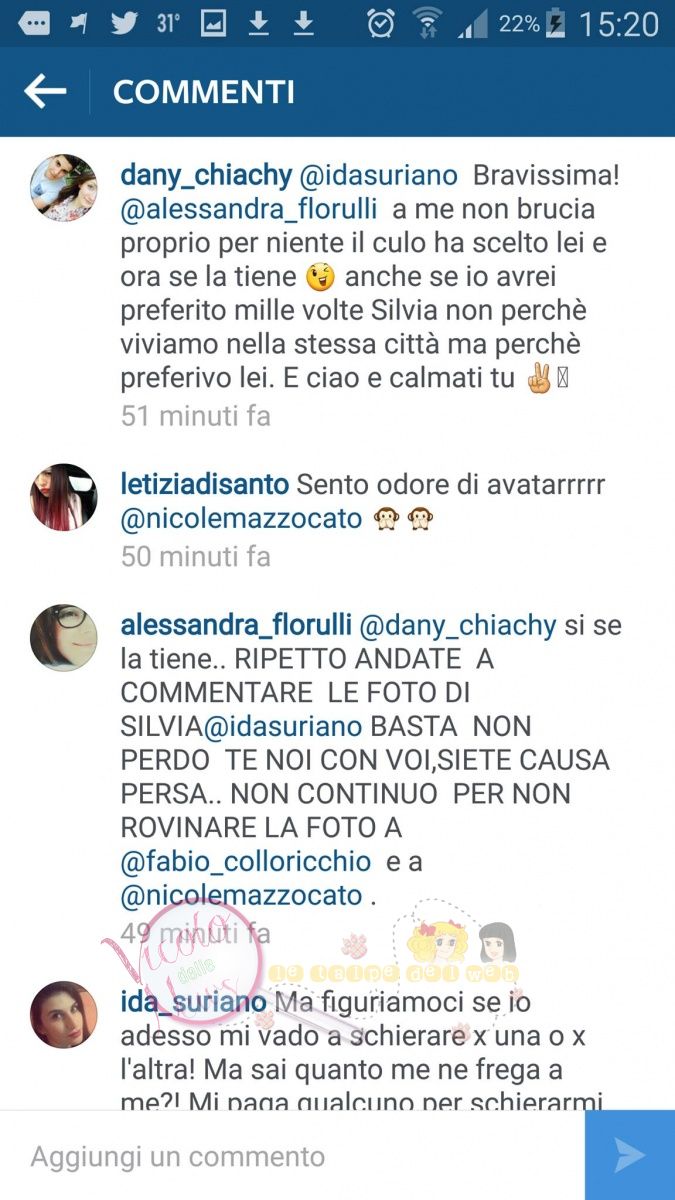Tap the back arrow in Commenti header

coord(44,92)
